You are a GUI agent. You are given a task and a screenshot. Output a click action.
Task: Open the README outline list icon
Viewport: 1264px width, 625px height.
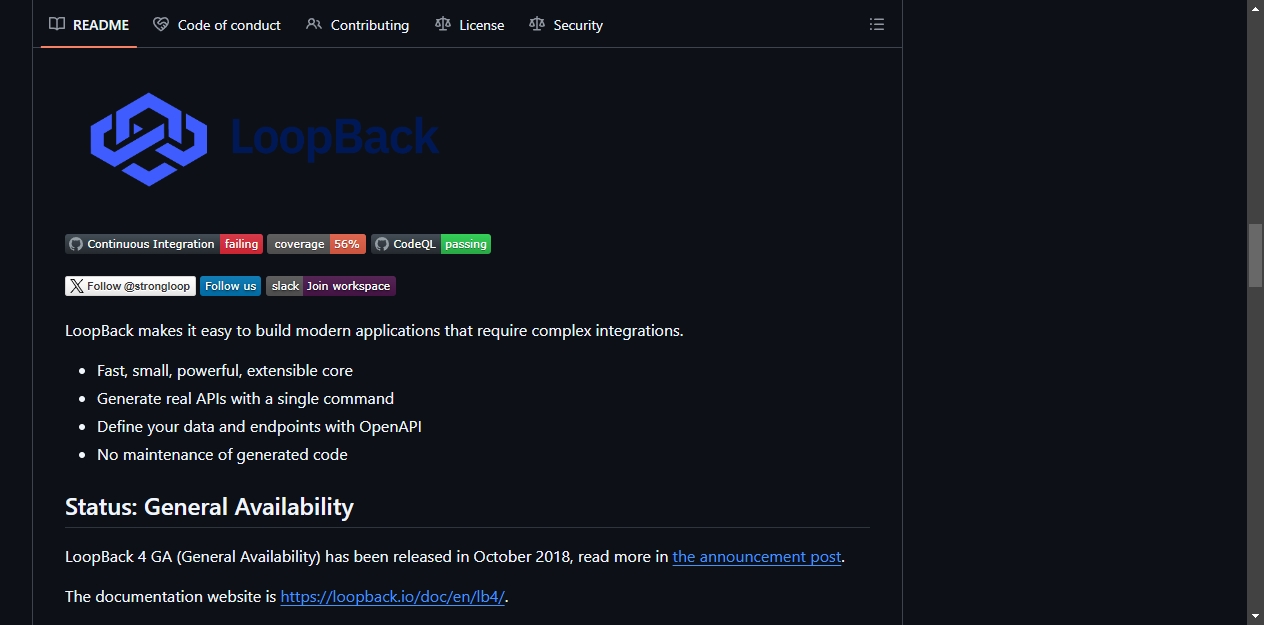click(877, 25)
